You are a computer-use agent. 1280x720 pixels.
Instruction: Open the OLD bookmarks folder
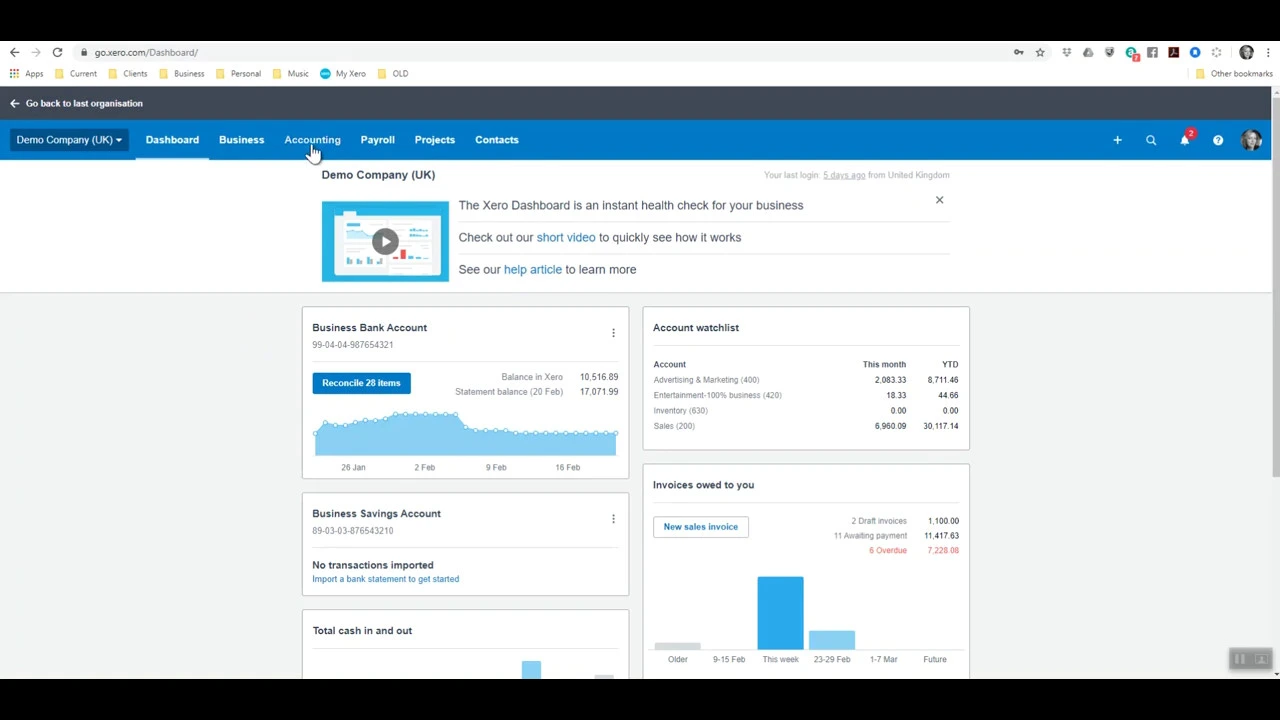tap(392, 74)
